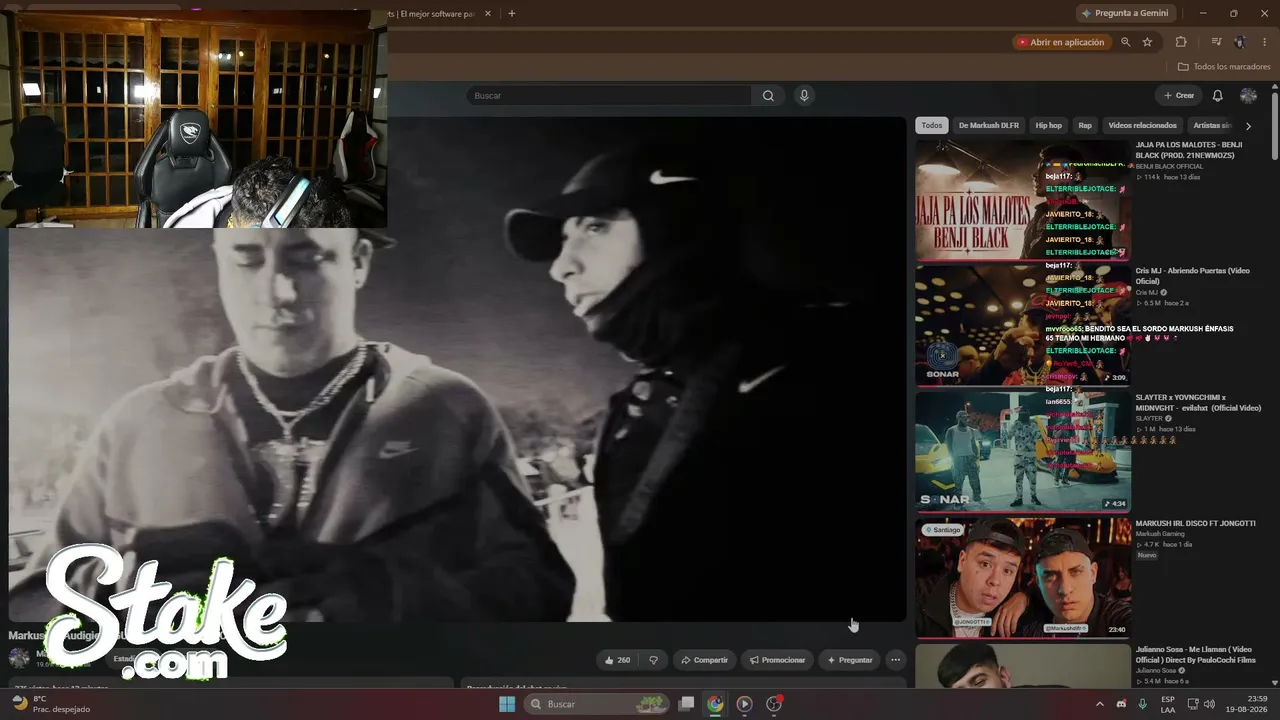This screenshot has height=720, width=1280.
Task: Click MARKUSH IRL DISCO FT JONGOTTI title
Action: [1195, 523]
